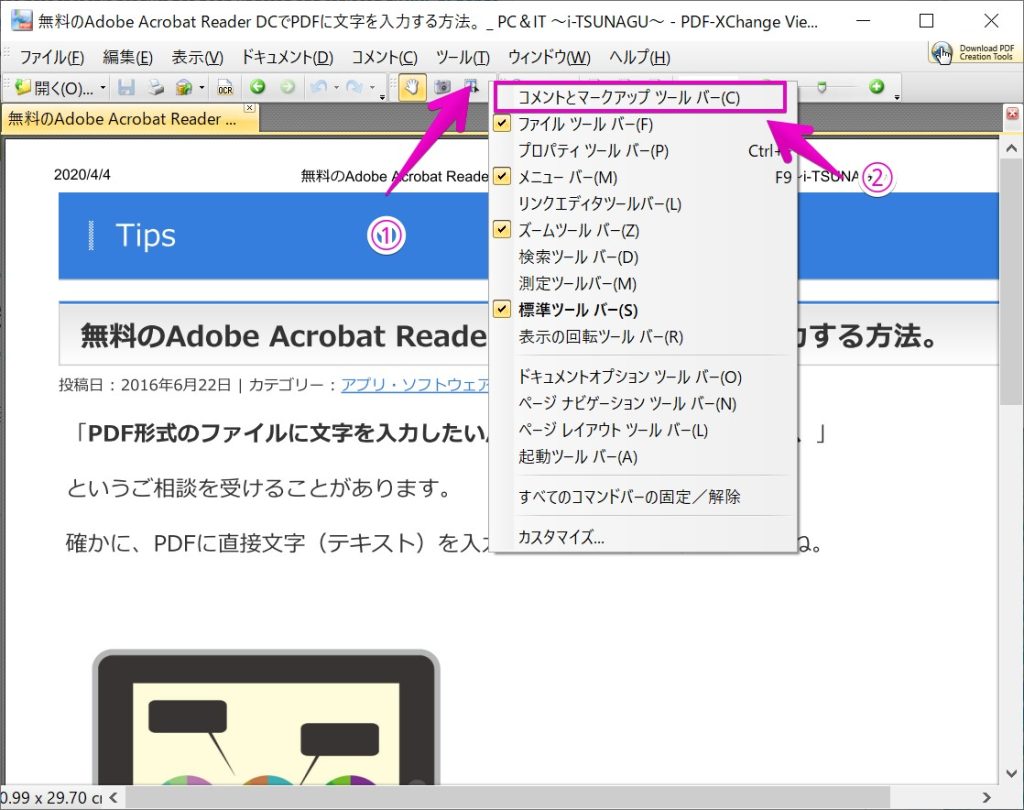
Task: Close document tab with small x
Action: [x=249, y=107]
